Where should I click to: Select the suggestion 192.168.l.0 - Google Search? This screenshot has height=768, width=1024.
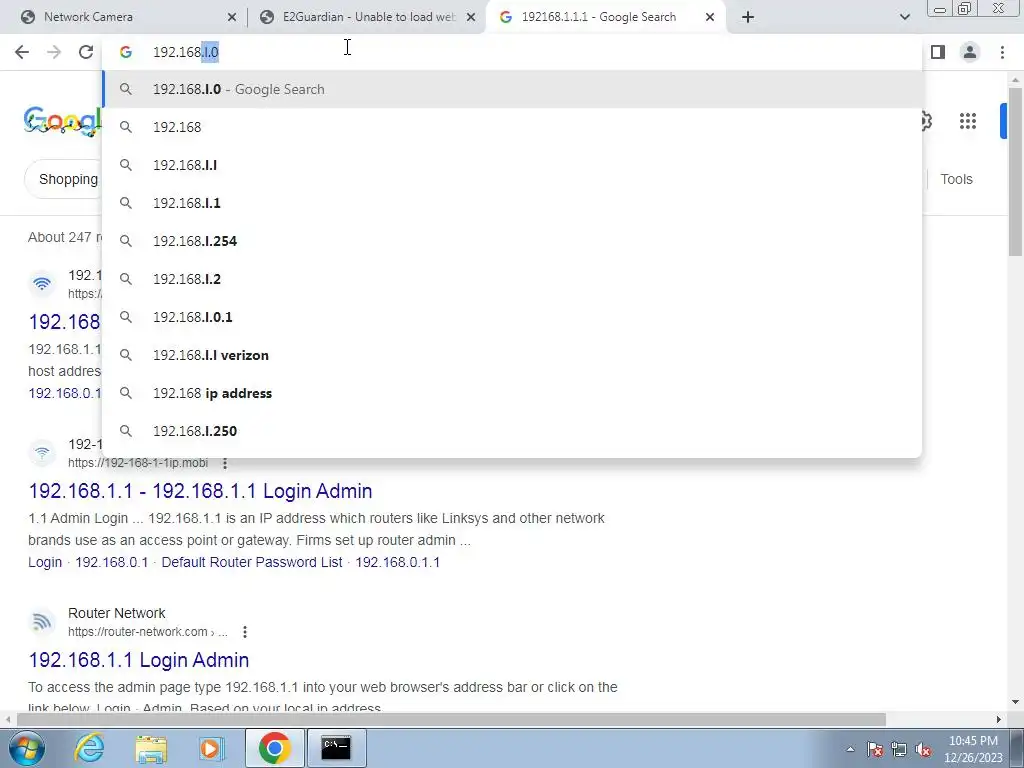(512, 89)
